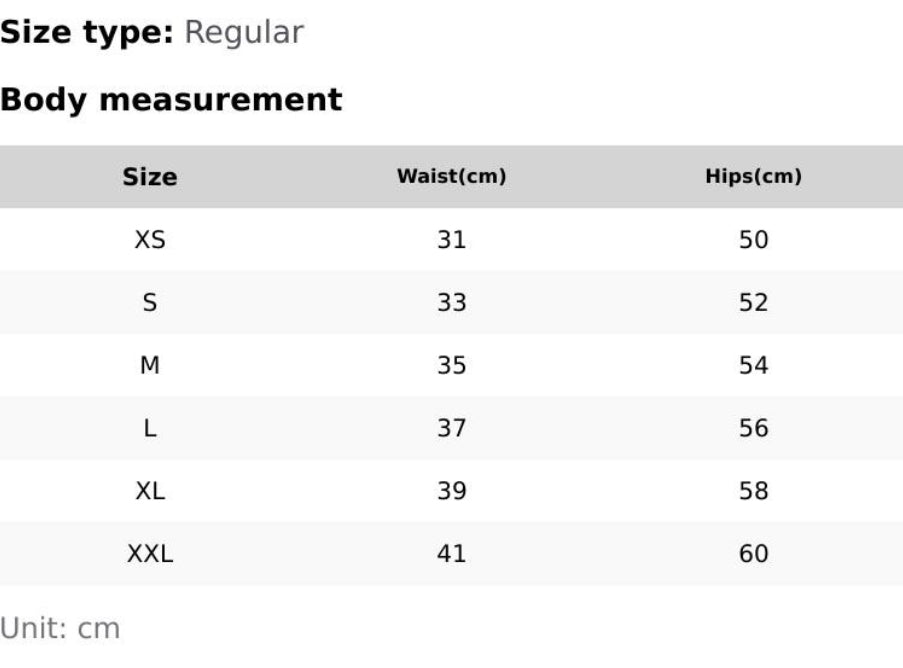Click hips value 56 for size L
The height and width of the screenshot is (668, 903).
click(753, 429)
